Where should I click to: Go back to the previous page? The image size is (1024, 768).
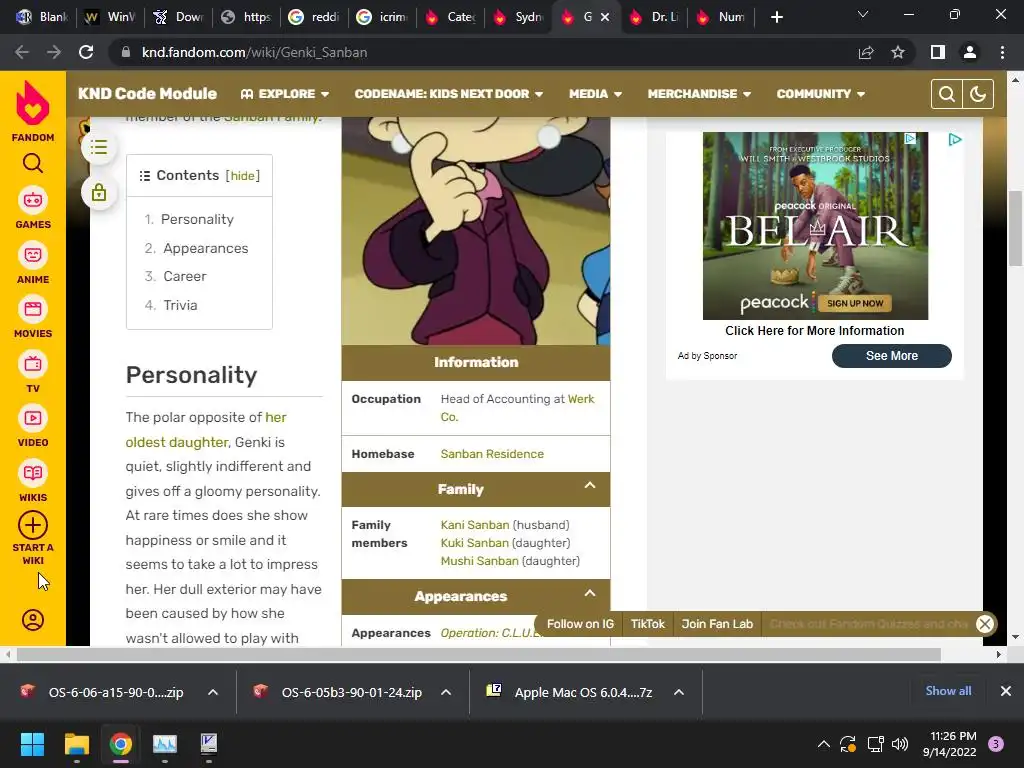tap(22, 52)
